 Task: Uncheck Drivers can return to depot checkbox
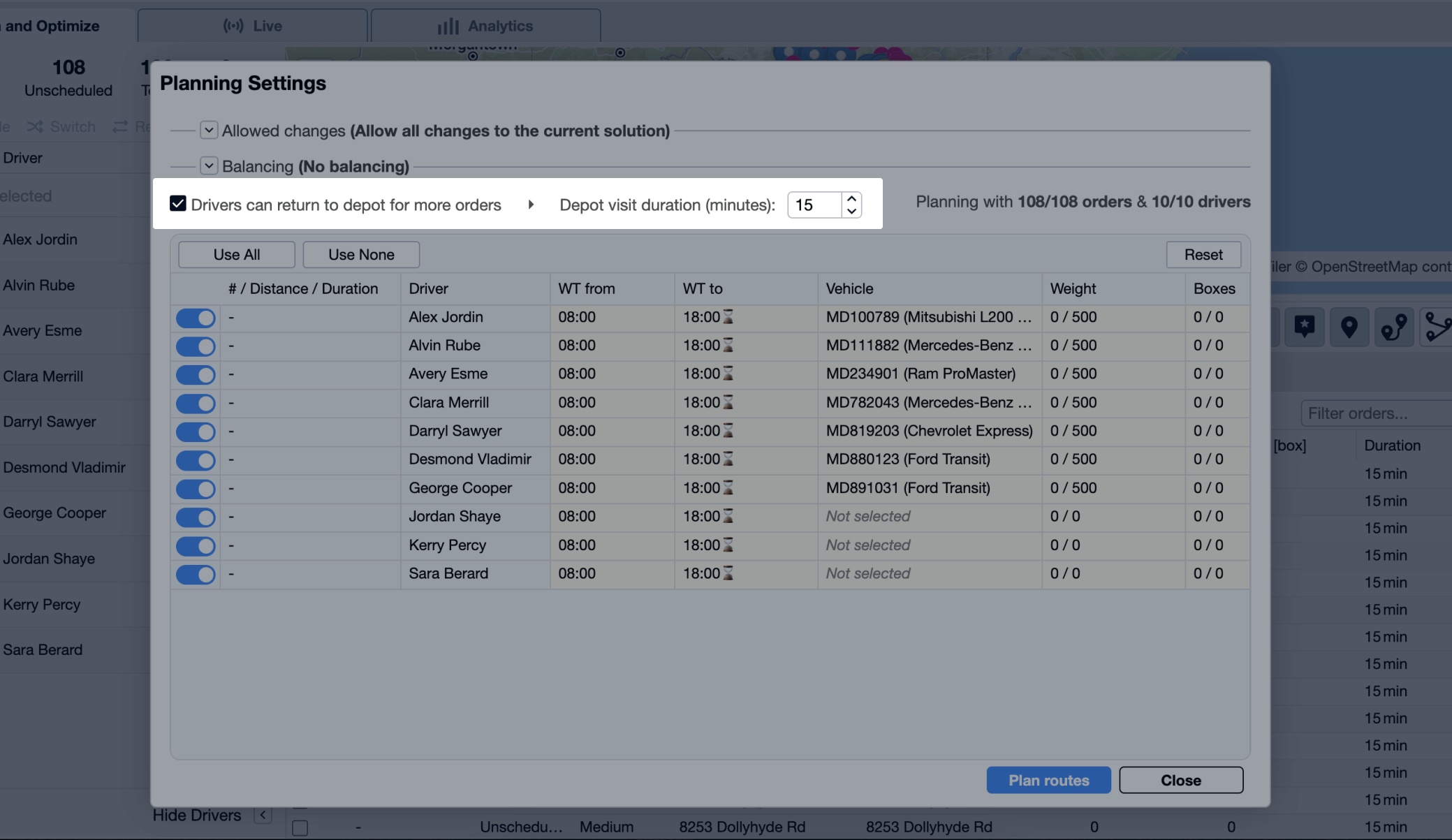(x=178, y=204)
